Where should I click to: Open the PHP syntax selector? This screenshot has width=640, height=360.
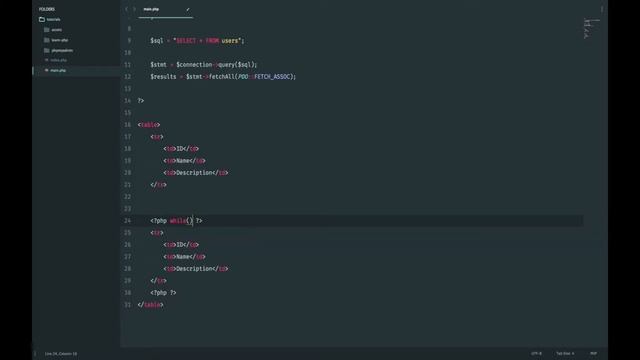[593, 353]
